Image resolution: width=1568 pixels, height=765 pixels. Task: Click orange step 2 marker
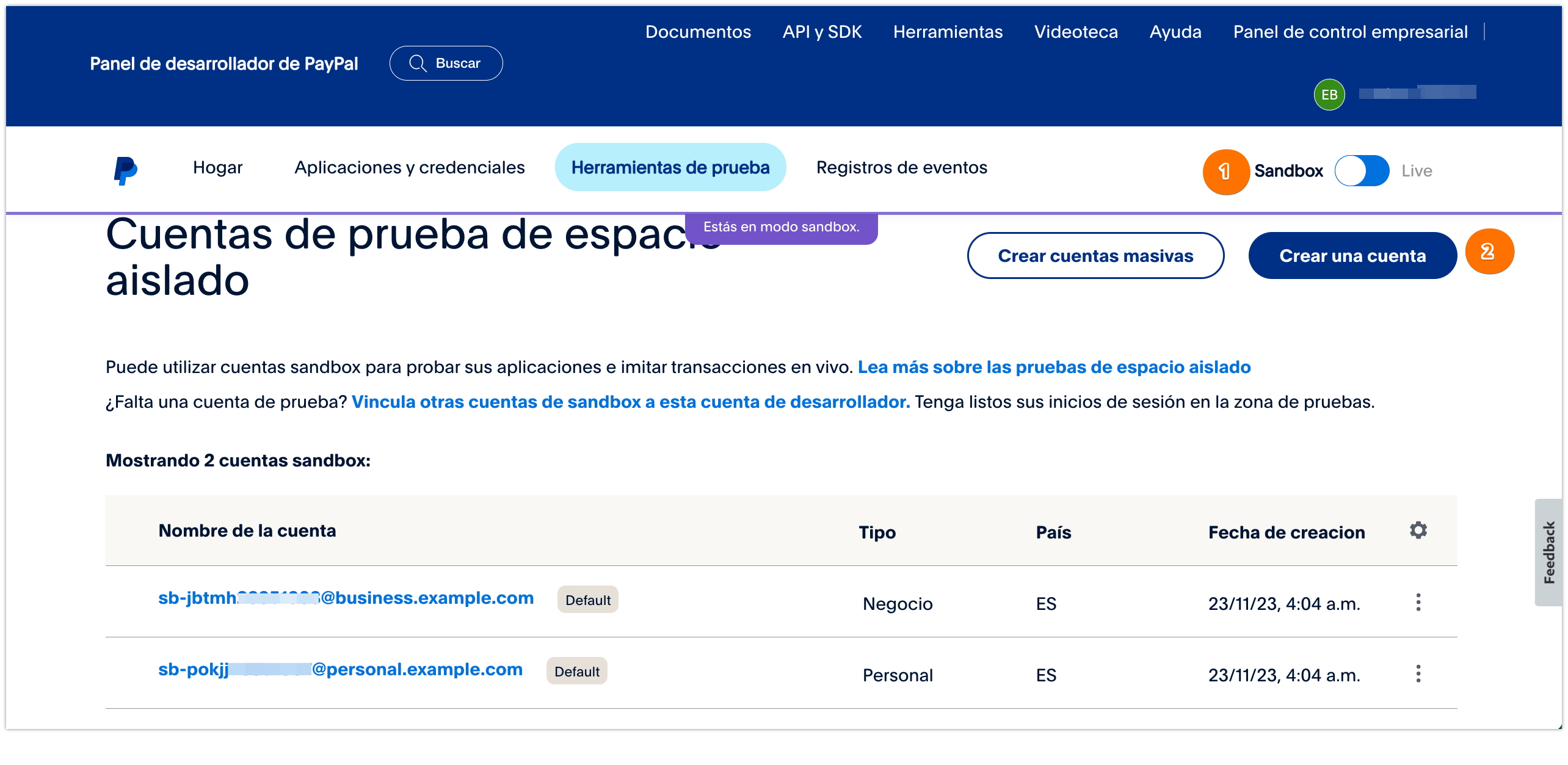[1489, 252]
